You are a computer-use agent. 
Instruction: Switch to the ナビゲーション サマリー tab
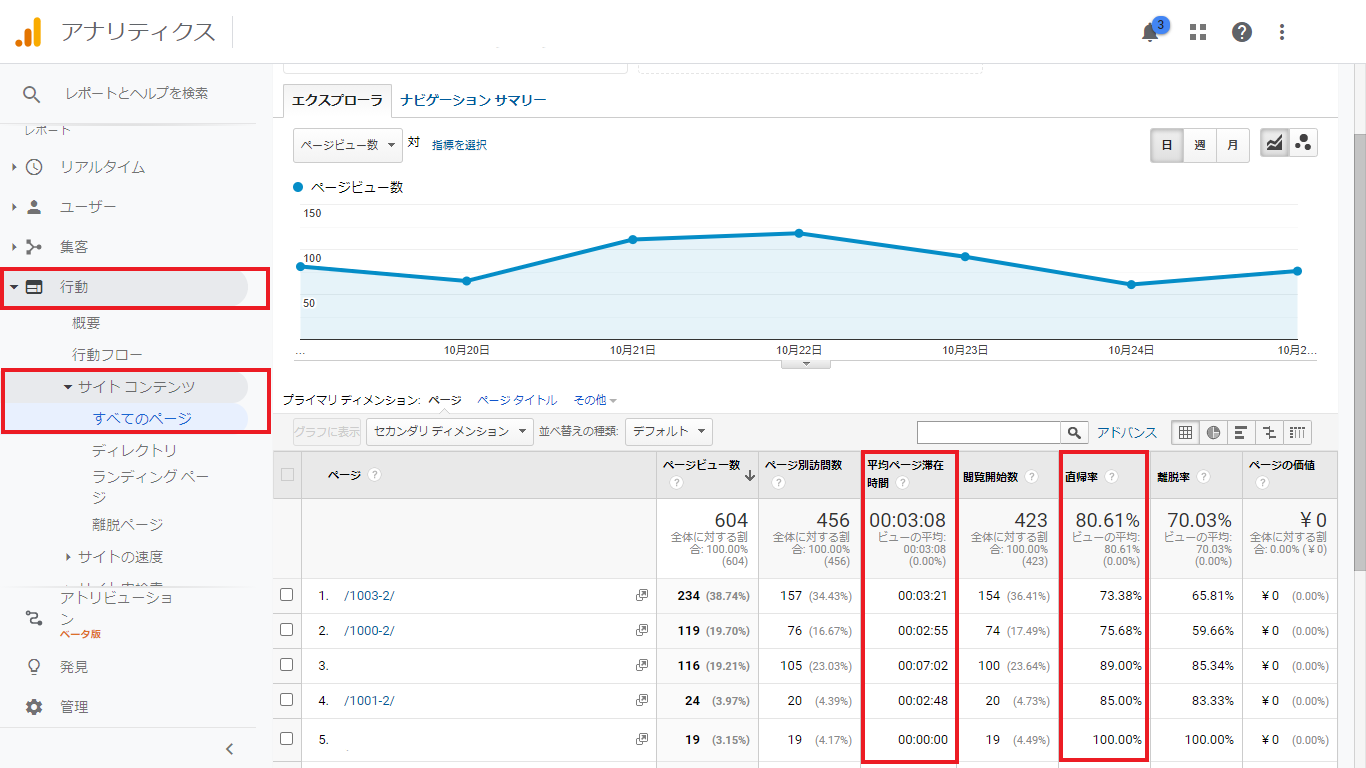click(473, 100)
